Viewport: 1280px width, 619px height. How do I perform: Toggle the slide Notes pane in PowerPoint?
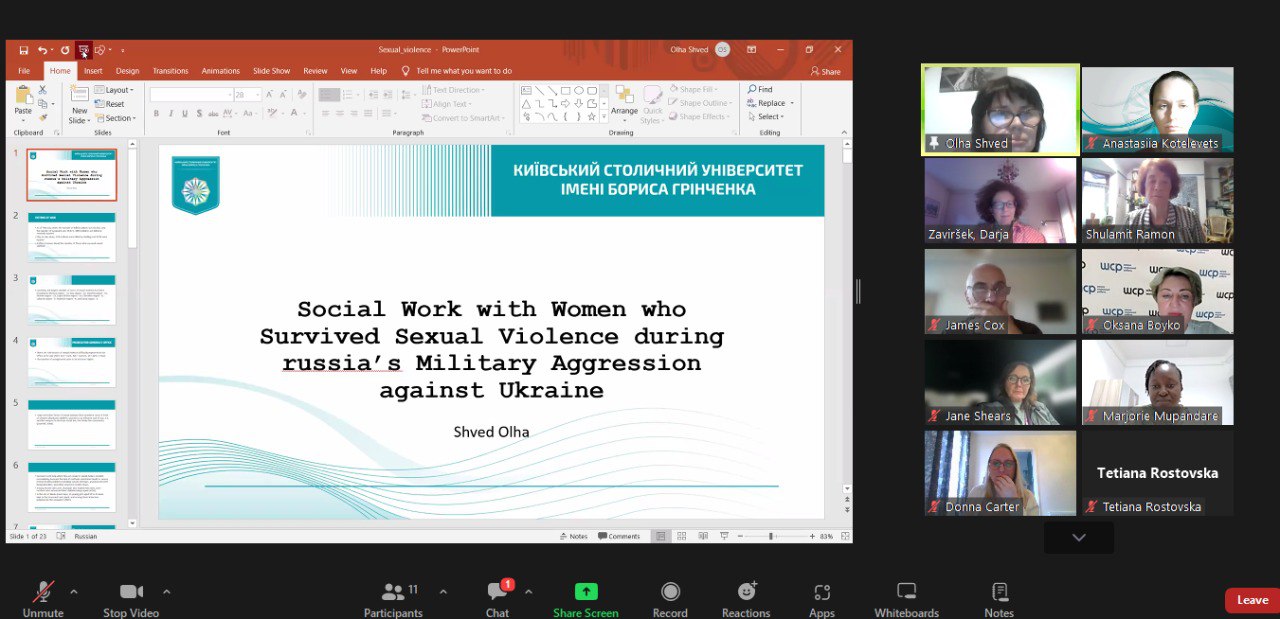click(574, 537)
